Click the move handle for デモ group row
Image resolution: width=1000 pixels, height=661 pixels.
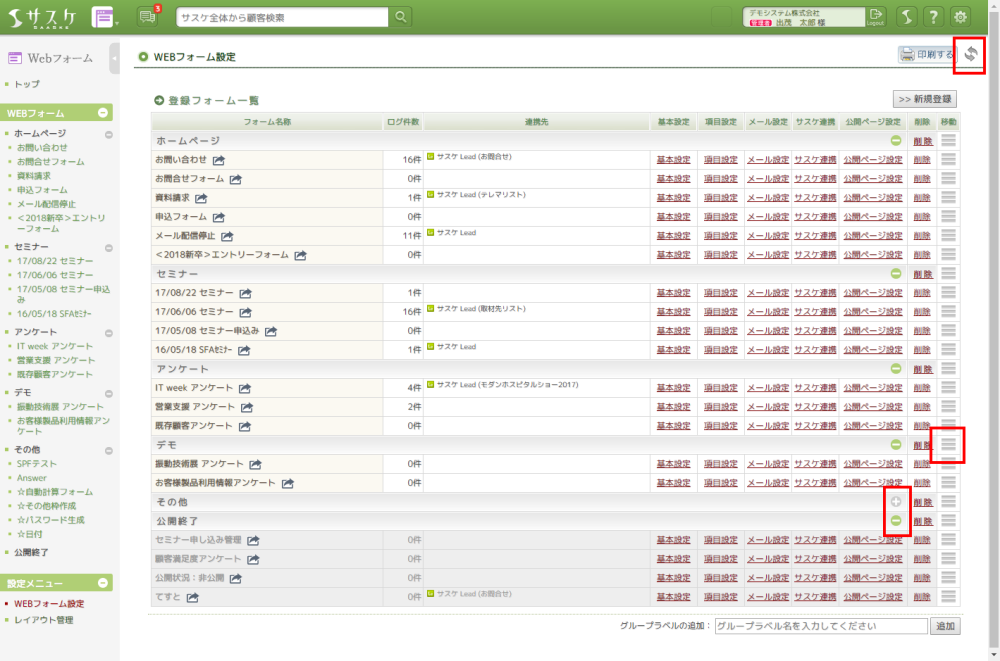pos(948,445)
